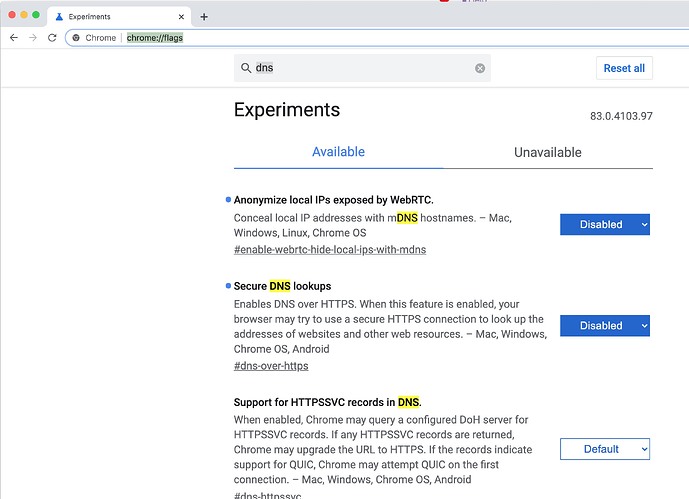689x499 pixels.
Task: Click the blue dot beside Anonymize local IPs
Action: 228,199
